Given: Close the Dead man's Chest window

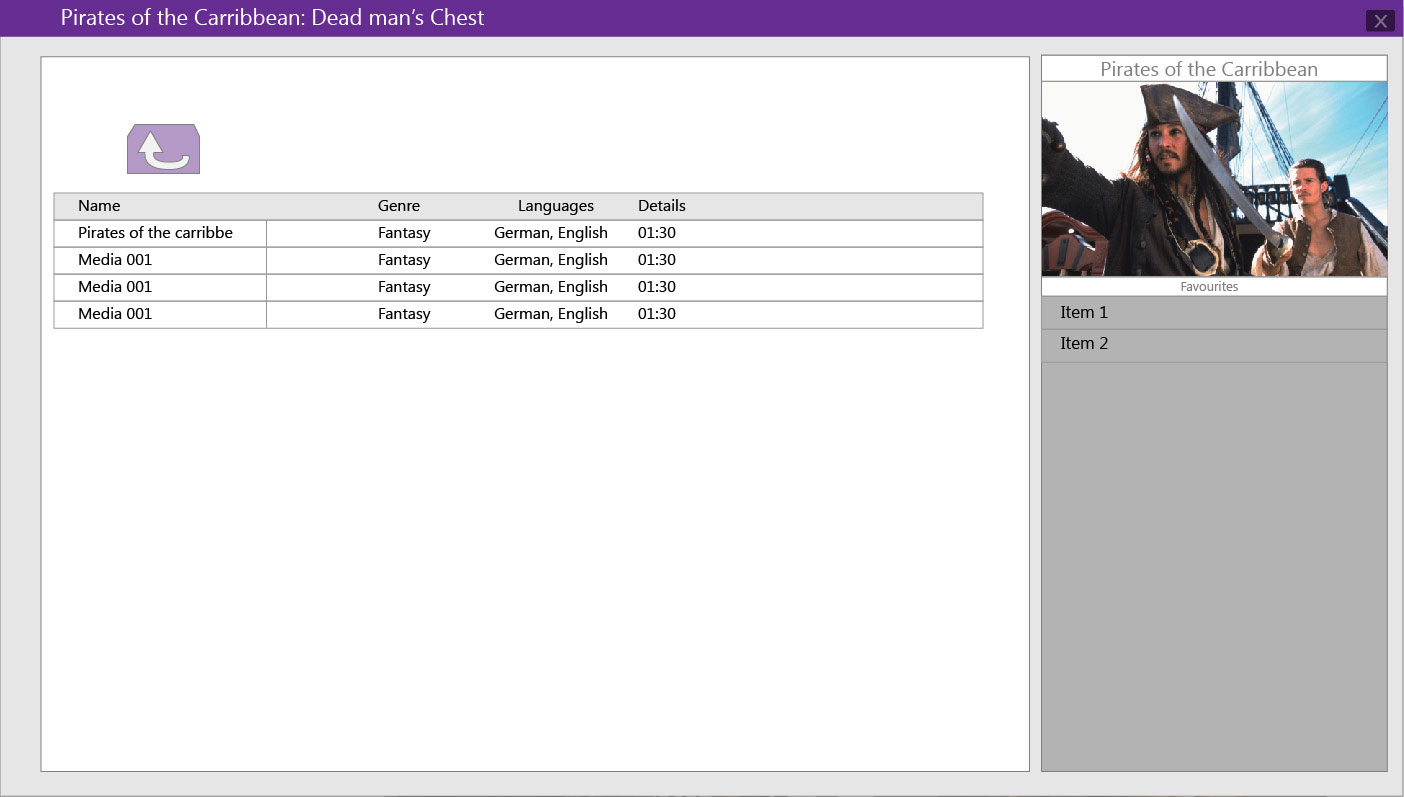Looking at the screenshot, I should pos(1380,20).
